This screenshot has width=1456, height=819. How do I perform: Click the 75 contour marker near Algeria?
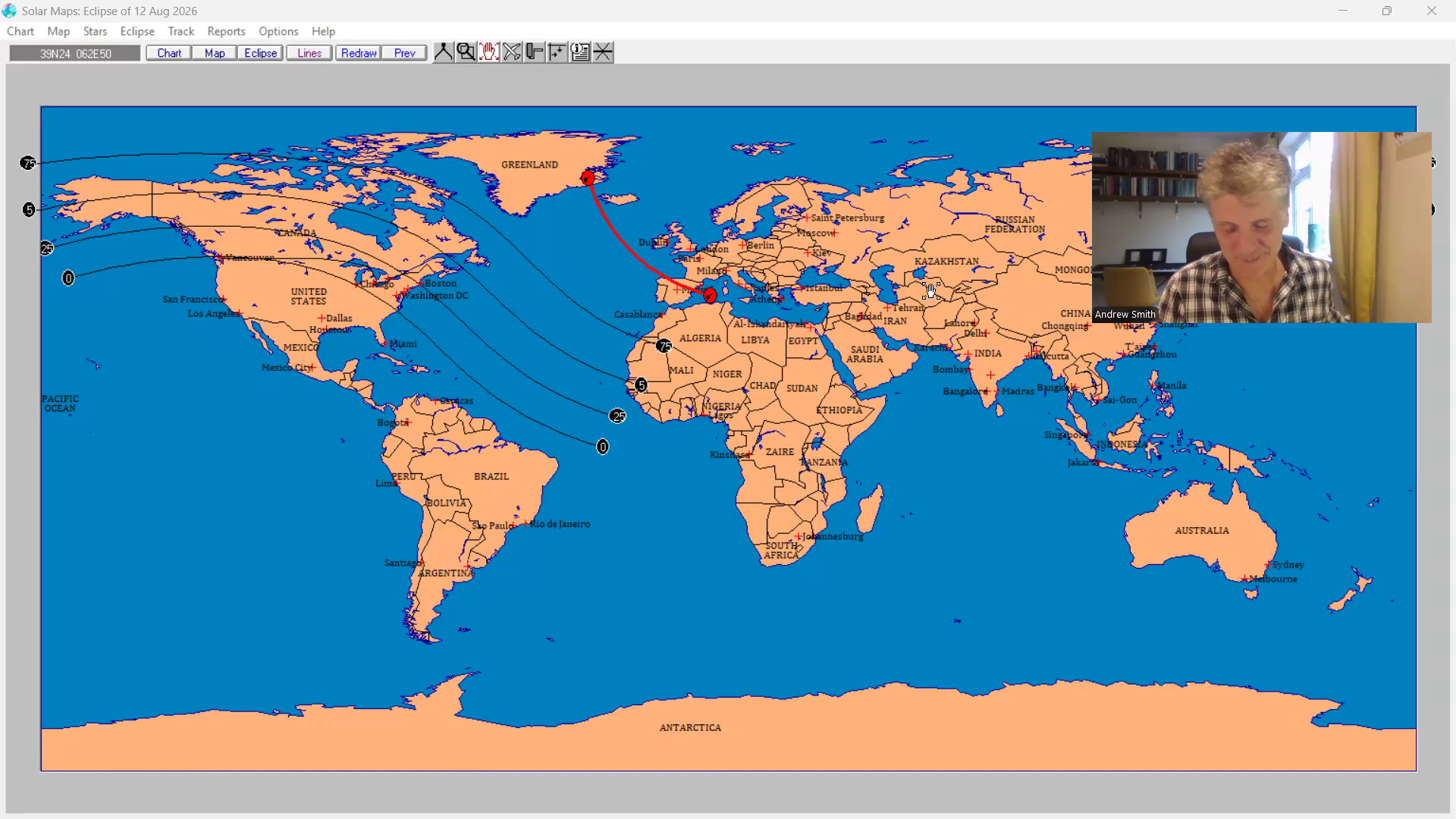tap(664, 346)
